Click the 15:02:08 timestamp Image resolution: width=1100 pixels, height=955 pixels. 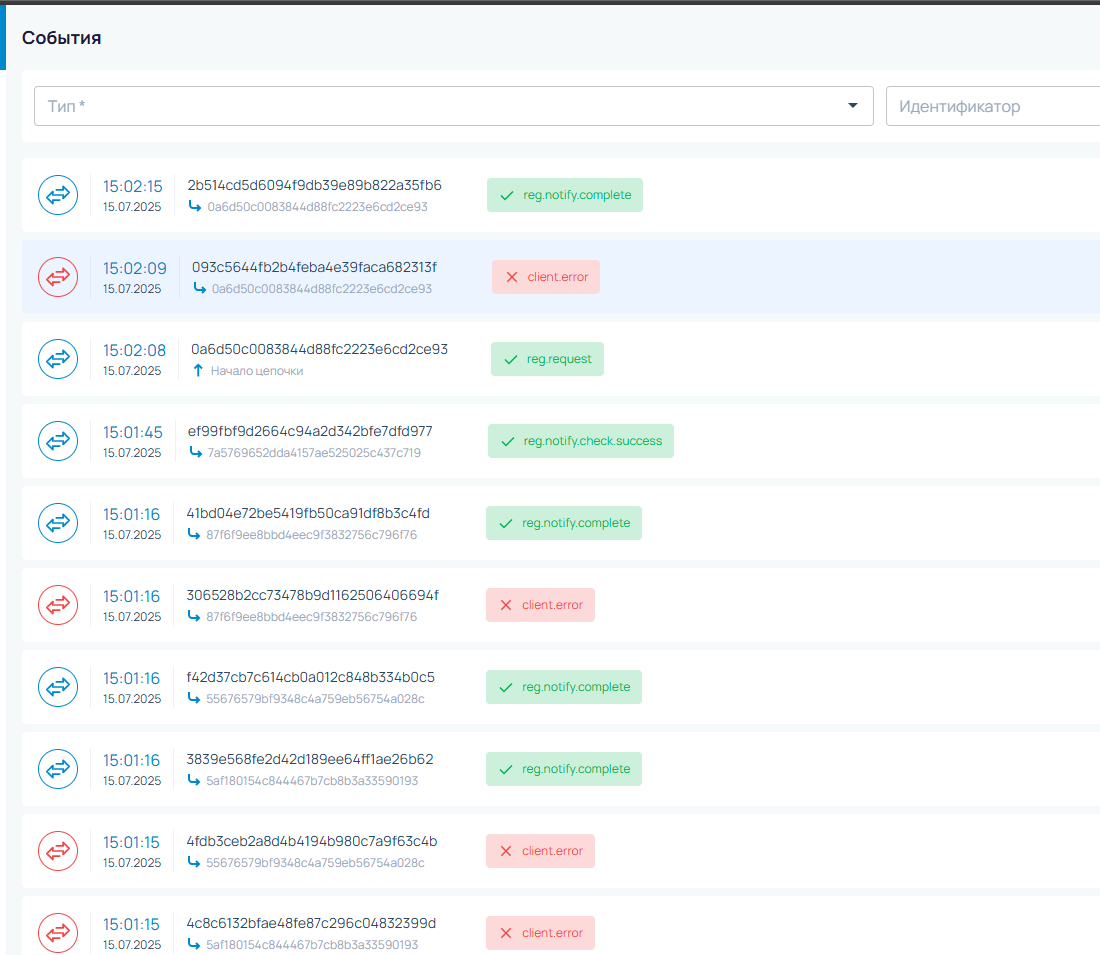135,351
